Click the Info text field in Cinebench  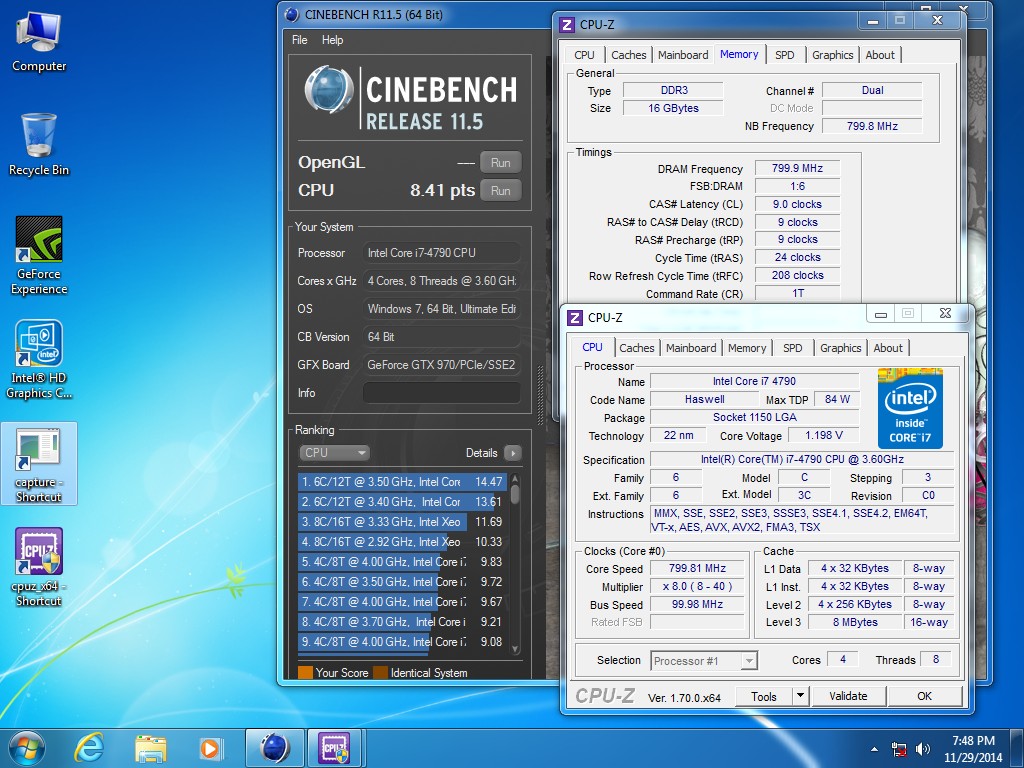[x=441, y=393]
